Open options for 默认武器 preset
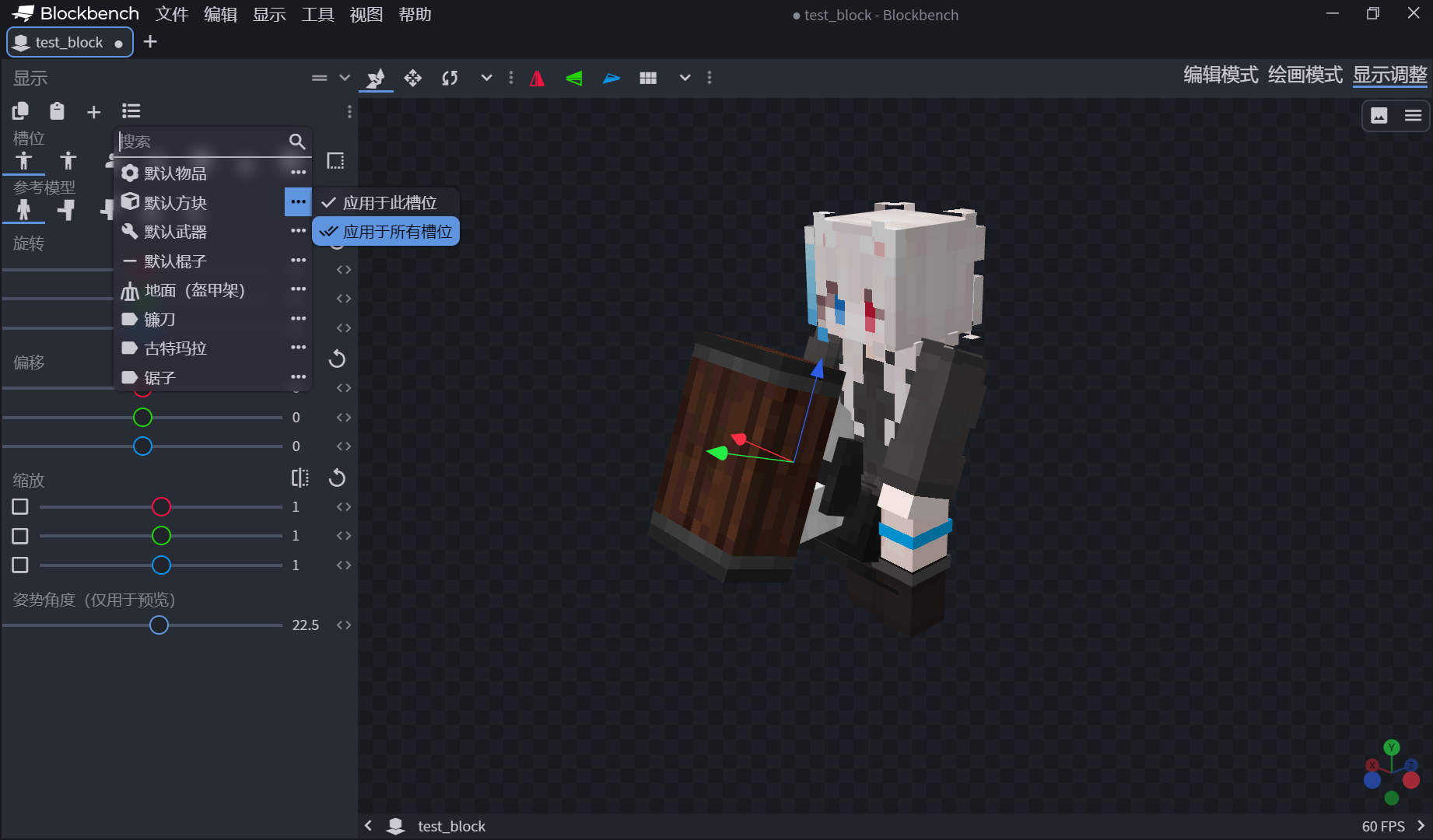Image resolution: width=1433 pixels, height=840 pixels. pyautogui.click(x=298, y=231)
